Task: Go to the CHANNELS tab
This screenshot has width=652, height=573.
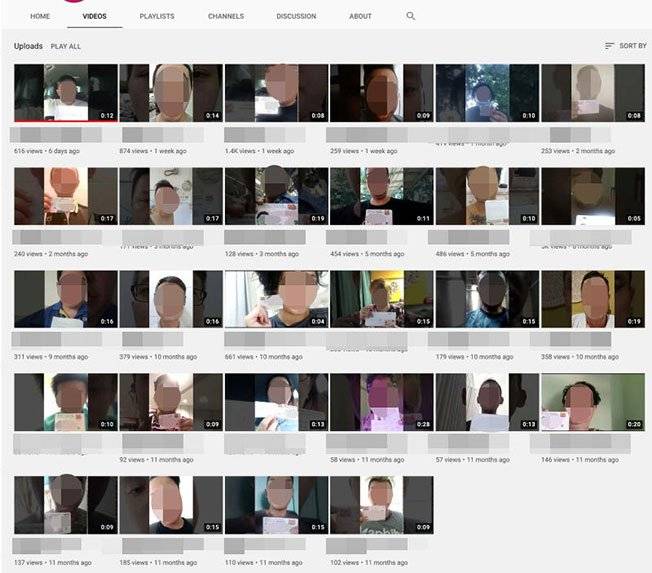Action: click(226, 16)
